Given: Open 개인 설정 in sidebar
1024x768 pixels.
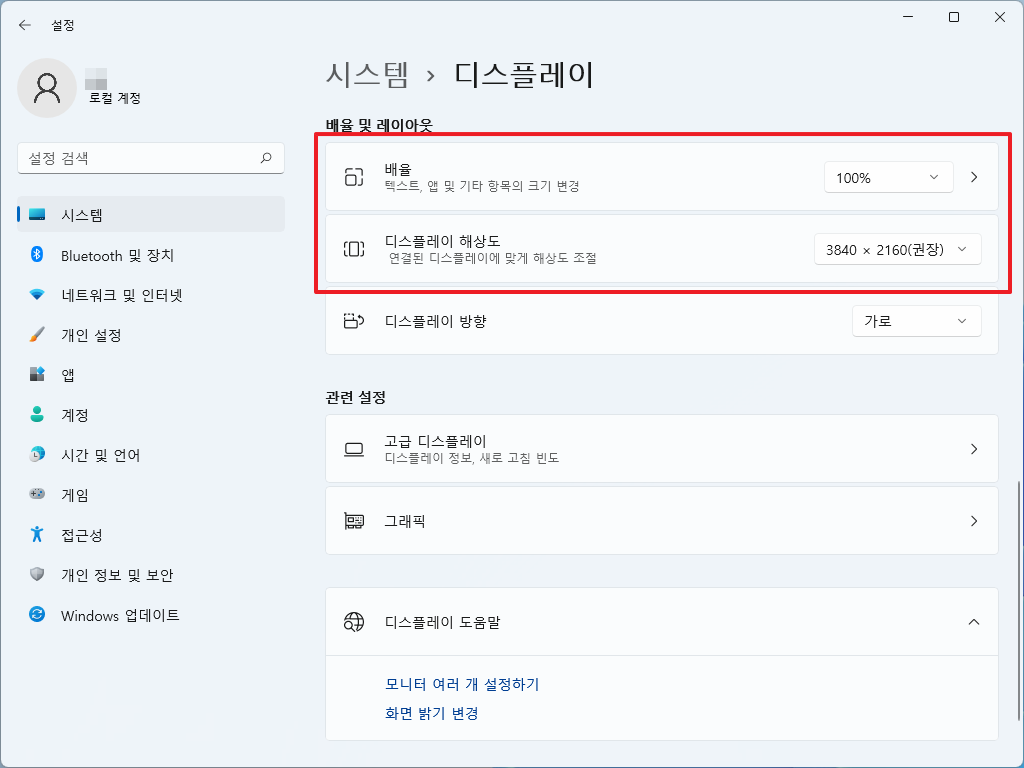Looking at the screenshot, I should (151, 335).
